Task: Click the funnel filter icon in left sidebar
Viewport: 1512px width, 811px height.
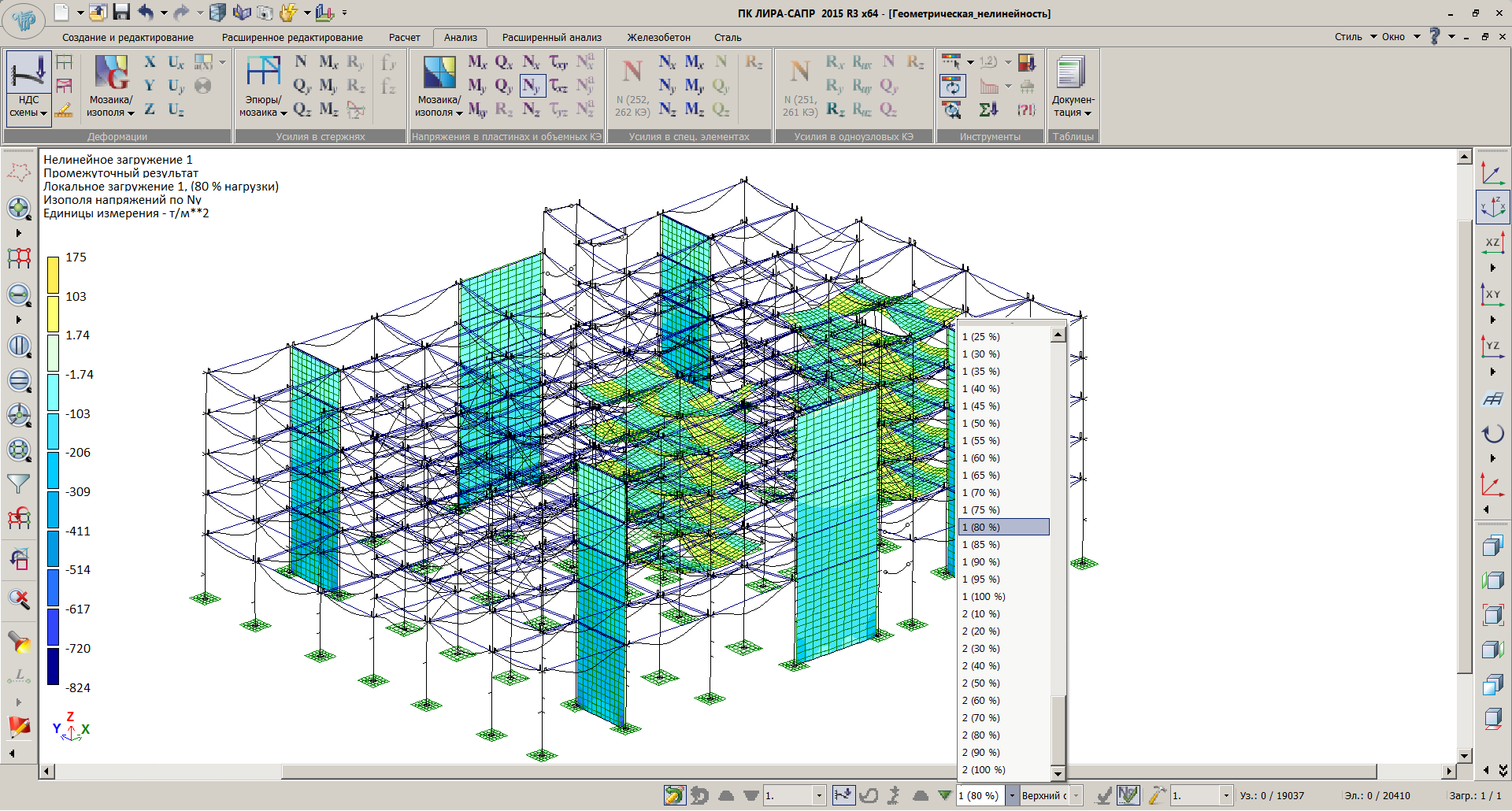Action: pyautogui.click(x=18, y=483)
